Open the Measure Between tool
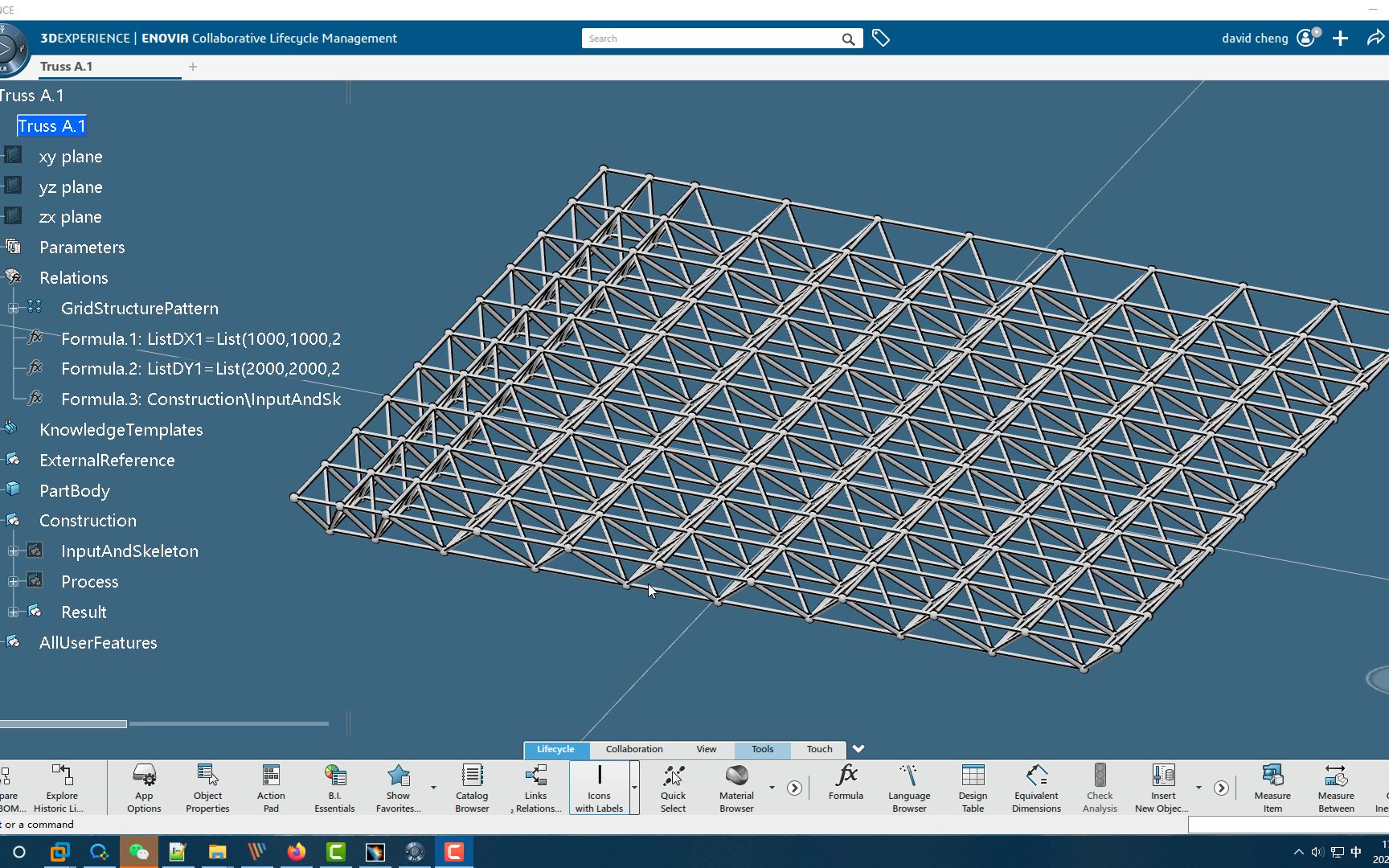 pos(1335,786)
